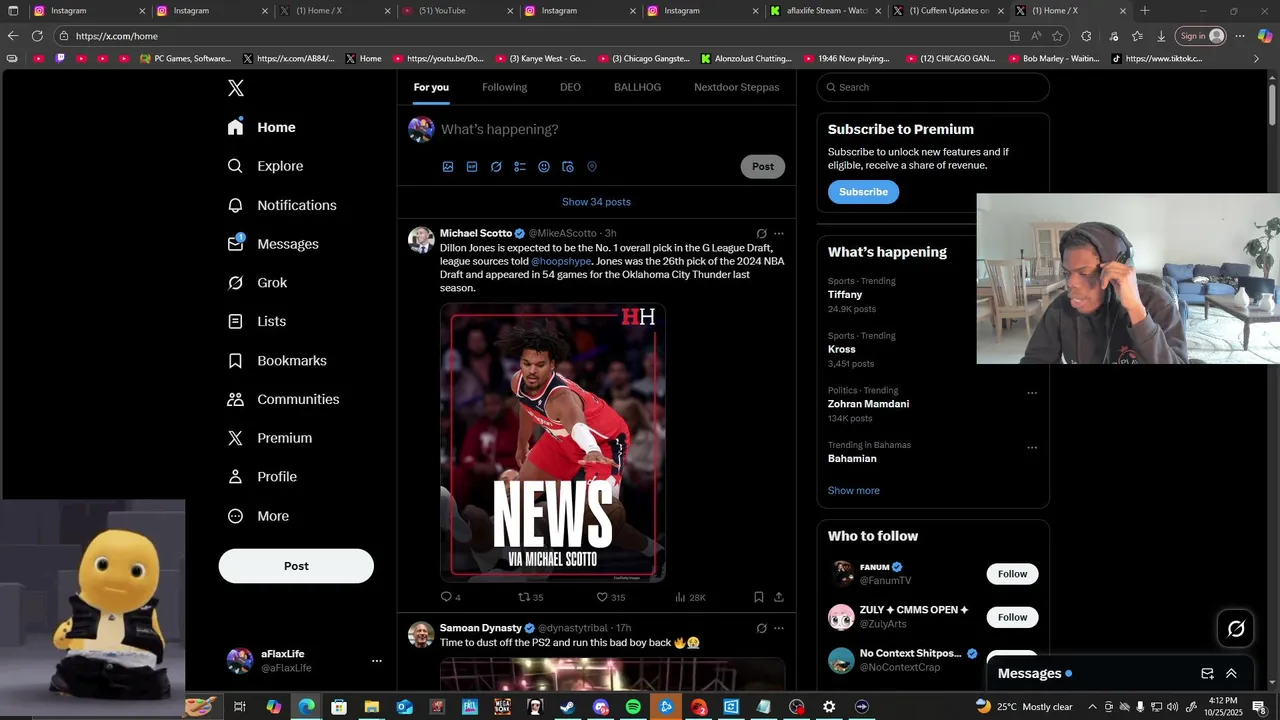Expand the Messages drawer
This screenshot has width=1280, height=720.
[x=1231, y=674]
